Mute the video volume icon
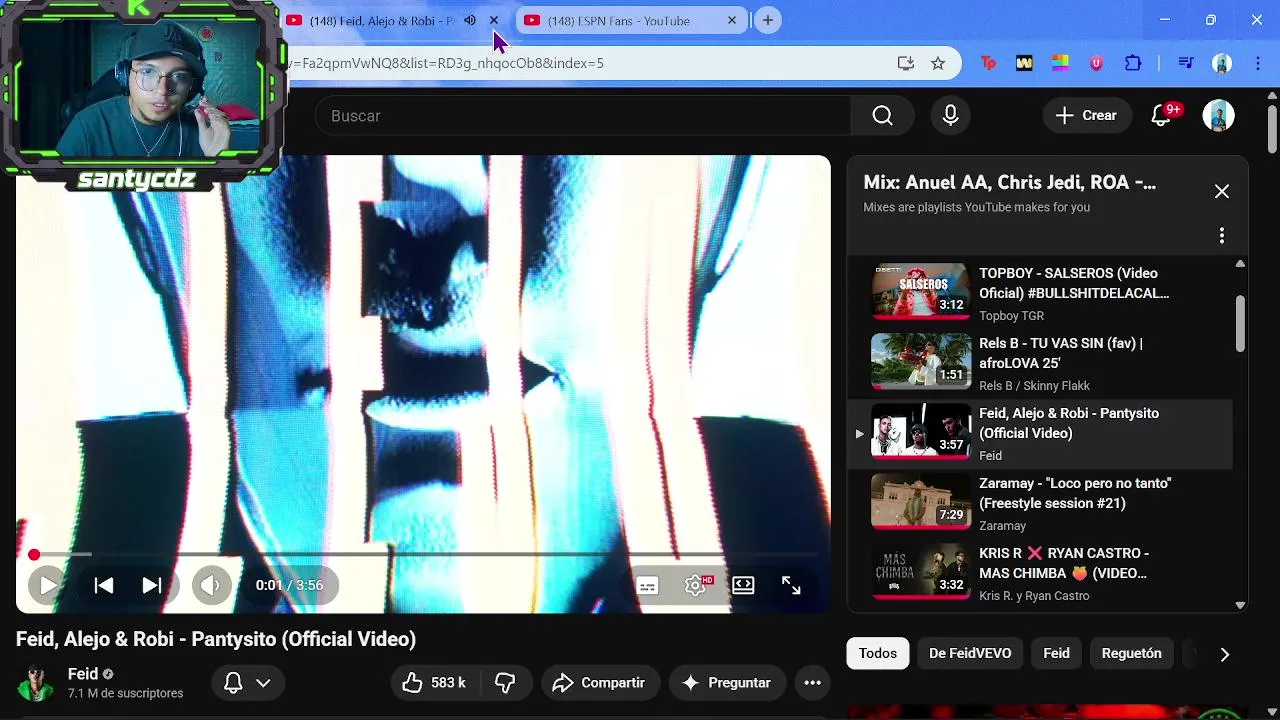The image size is (1280, 720). click(211, 585)
